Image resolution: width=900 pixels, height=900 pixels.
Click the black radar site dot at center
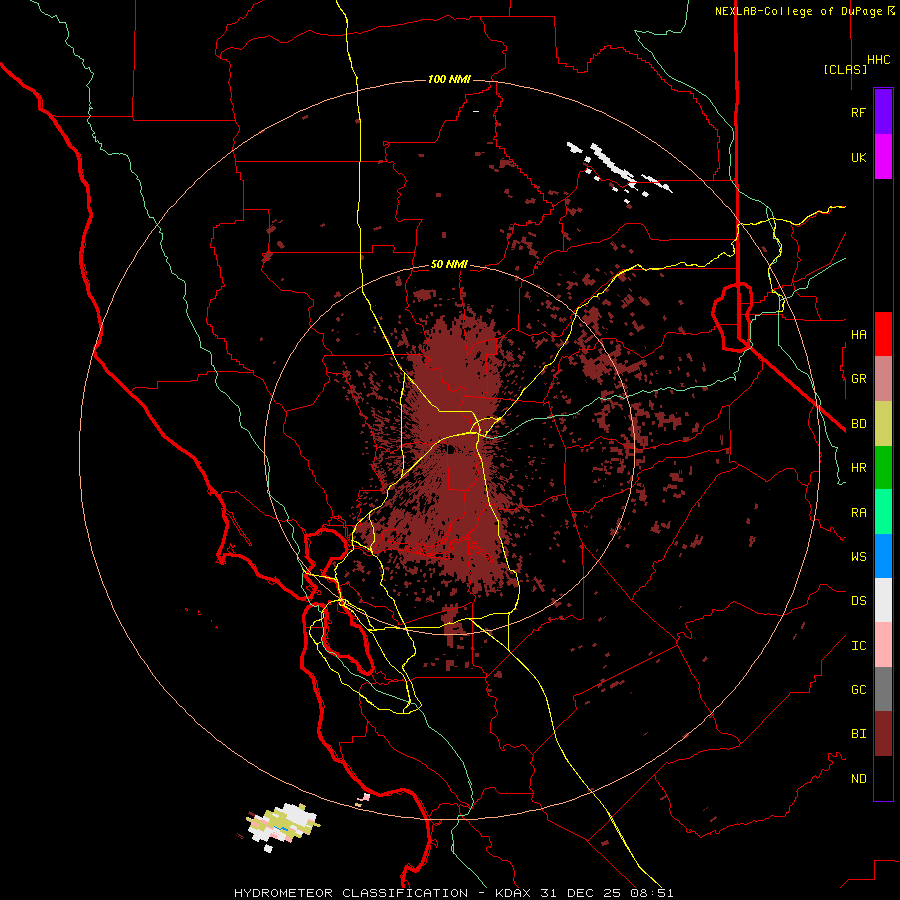click(x=451, y=450)
